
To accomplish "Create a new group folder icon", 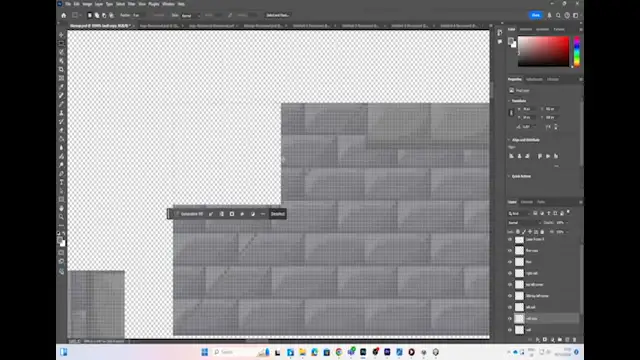I will [560, 339].
